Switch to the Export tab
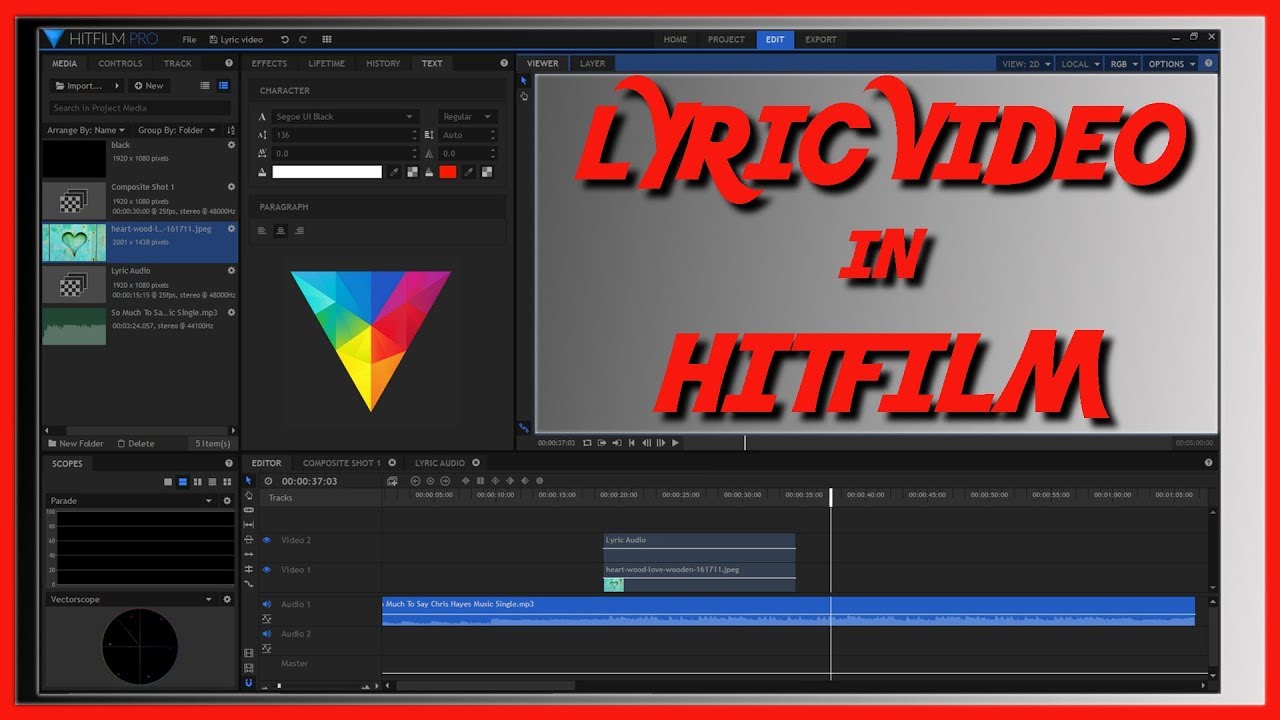1280x720 pixels. click(821, 40)
